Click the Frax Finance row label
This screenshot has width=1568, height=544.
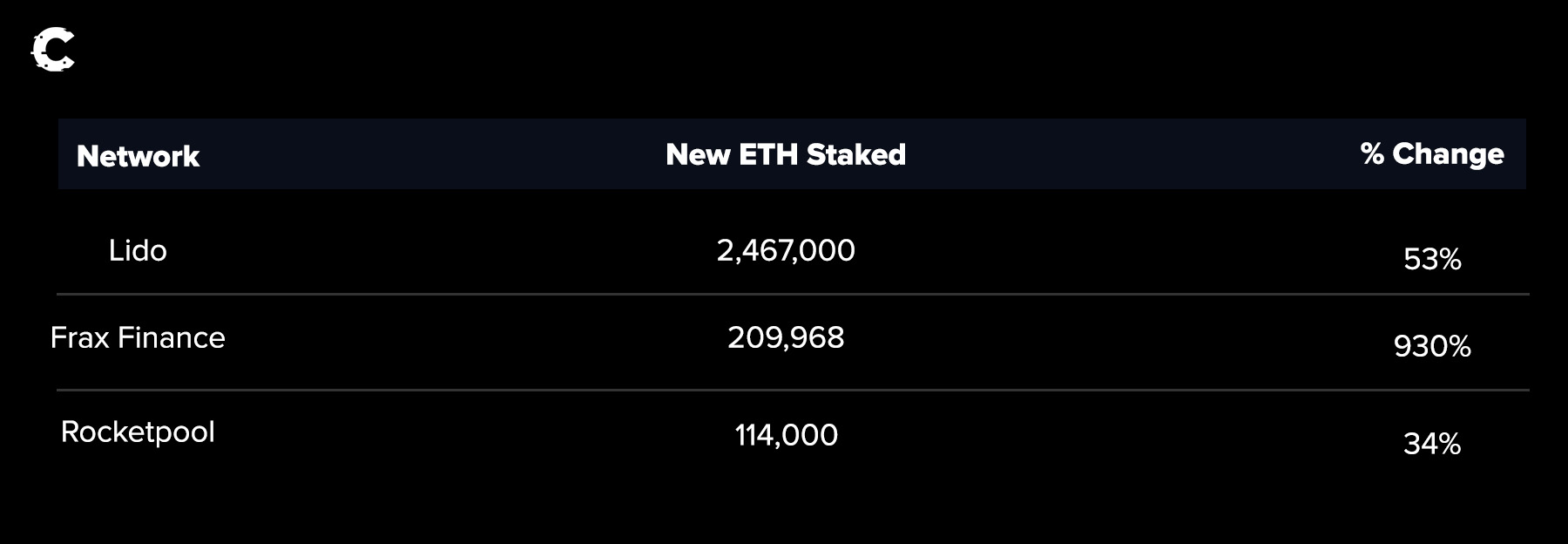tap(138, 337)
